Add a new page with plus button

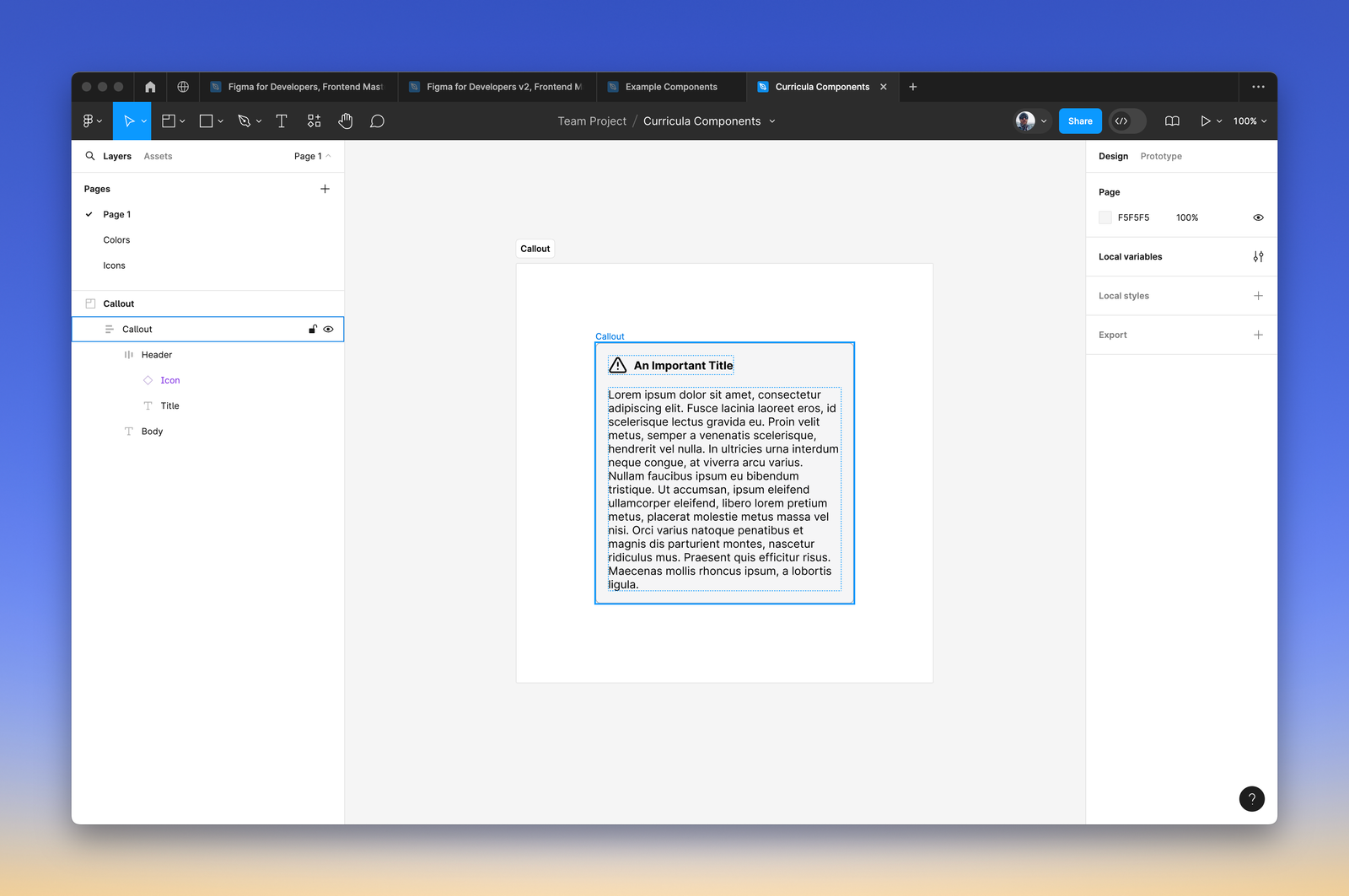[325, 189]
